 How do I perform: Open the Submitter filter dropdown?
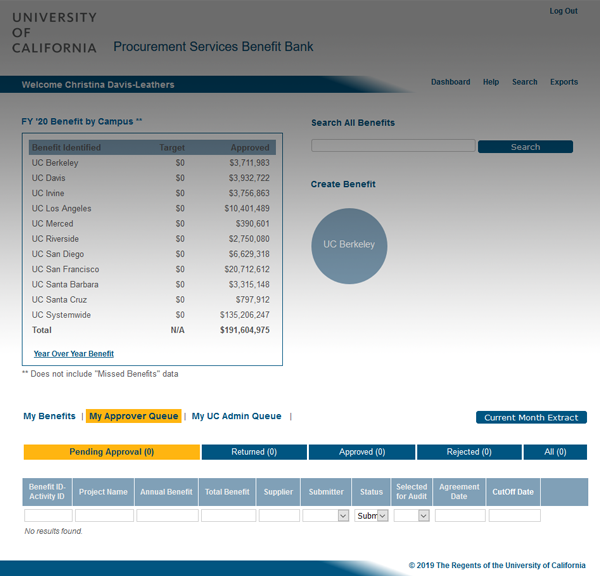(x=325, y=516)
